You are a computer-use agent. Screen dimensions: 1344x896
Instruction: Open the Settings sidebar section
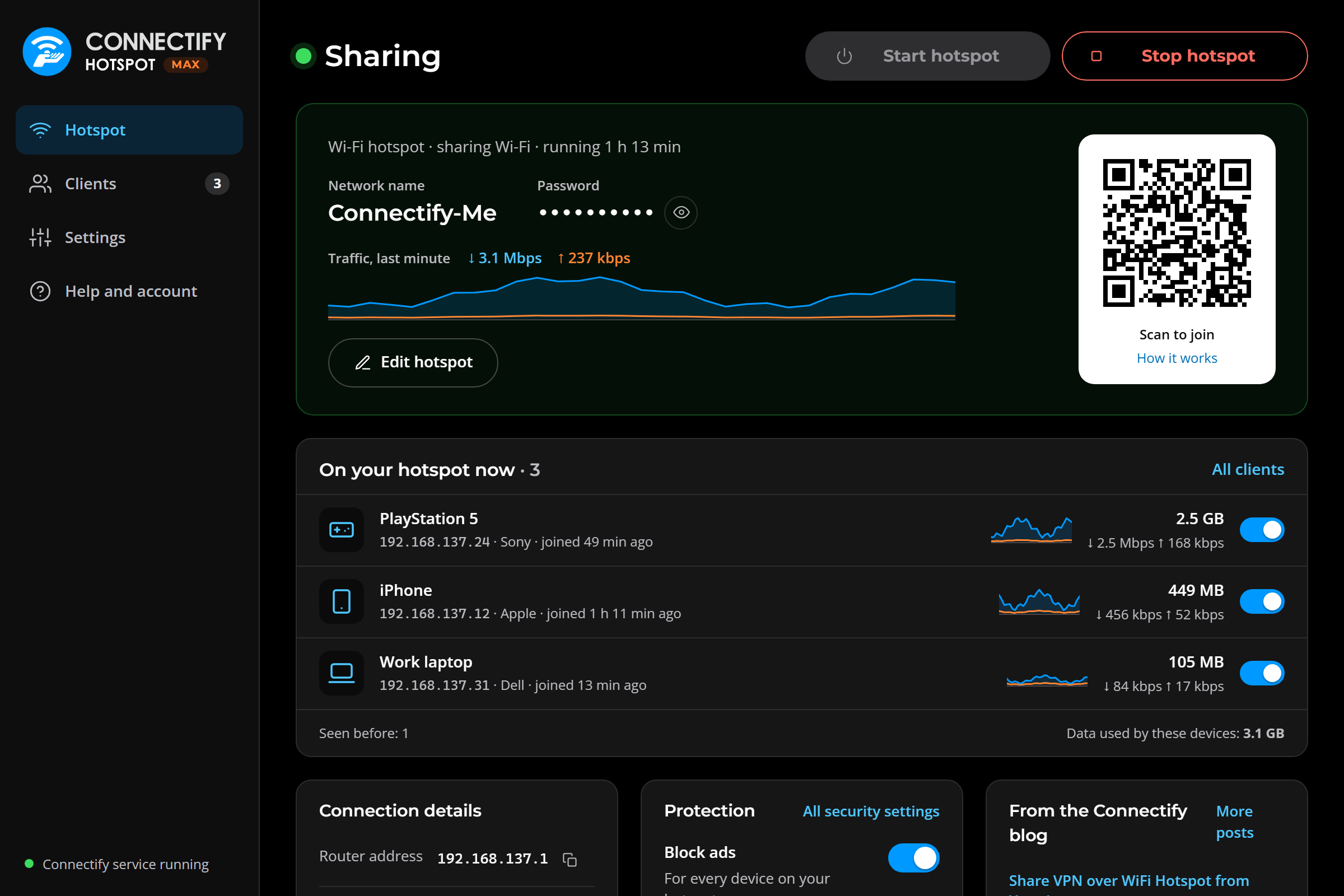pyautogui.click(x=130, y=237)
